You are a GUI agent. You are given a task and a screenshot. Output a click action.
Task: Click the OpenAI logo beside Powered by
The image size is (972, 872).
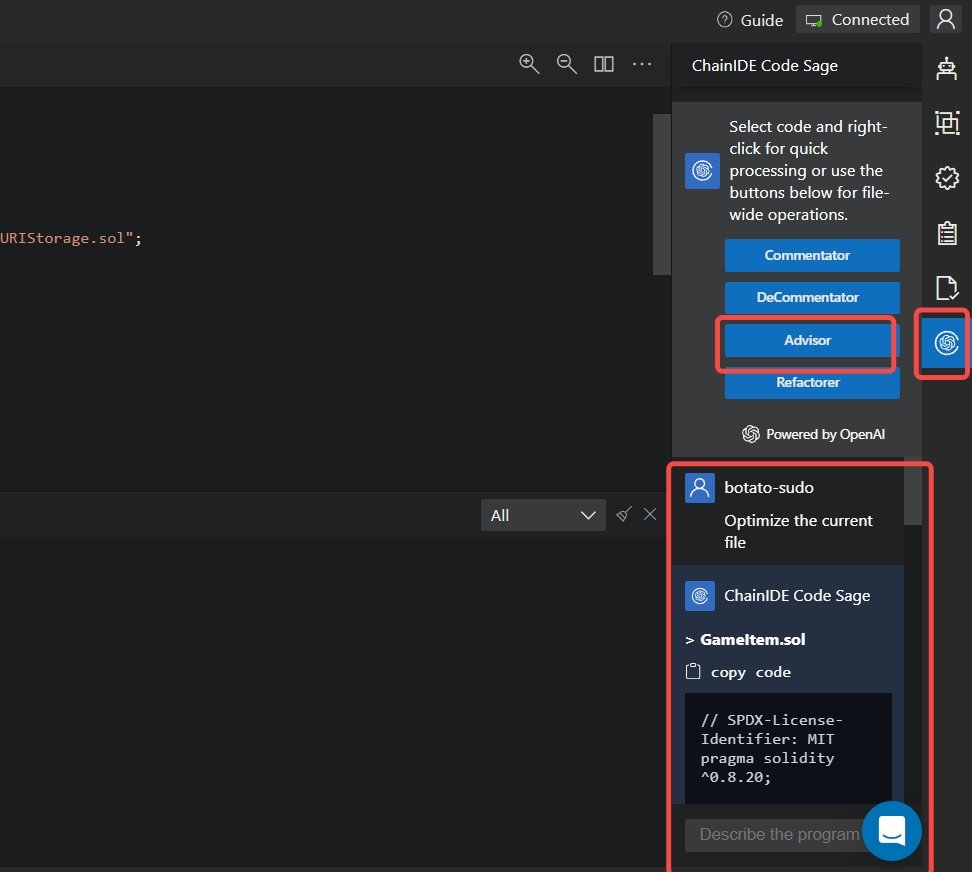(751, 434)
